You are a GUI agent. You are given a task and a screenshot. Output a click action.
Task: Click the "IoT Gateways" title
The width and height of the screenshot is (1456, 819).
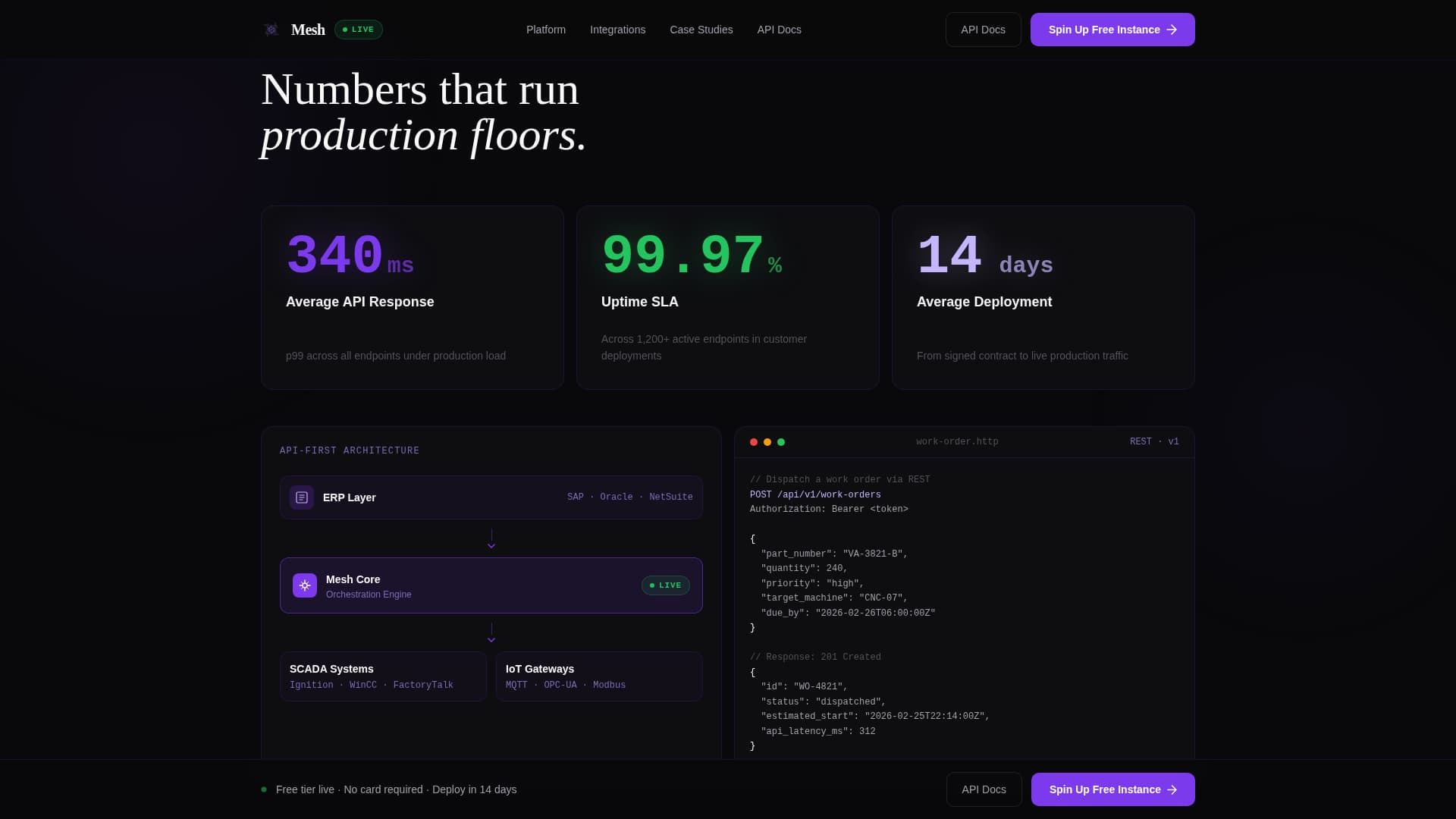point(540,669)
